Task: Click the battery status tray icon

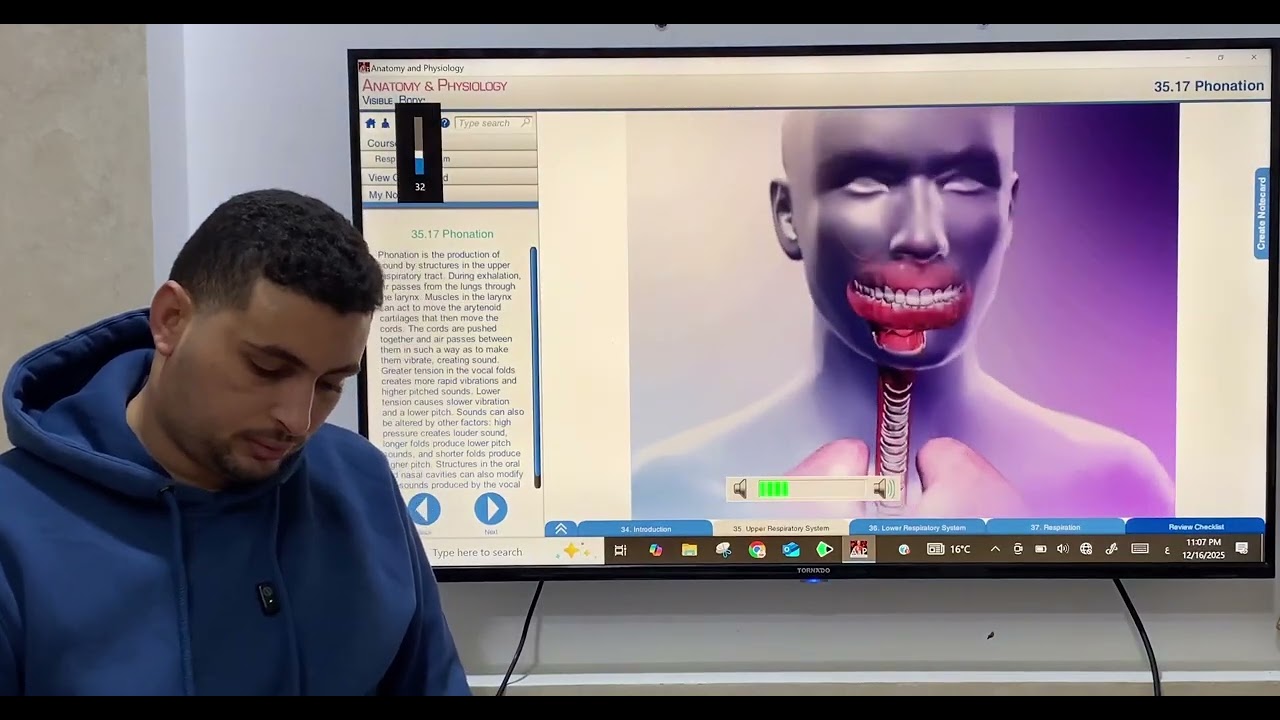Action: [x=1041, y=549]
